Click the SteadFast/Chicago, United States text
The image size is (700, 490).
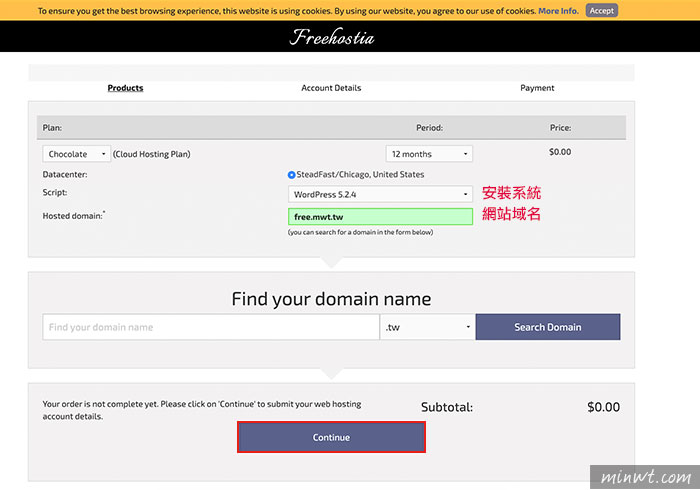360,174
